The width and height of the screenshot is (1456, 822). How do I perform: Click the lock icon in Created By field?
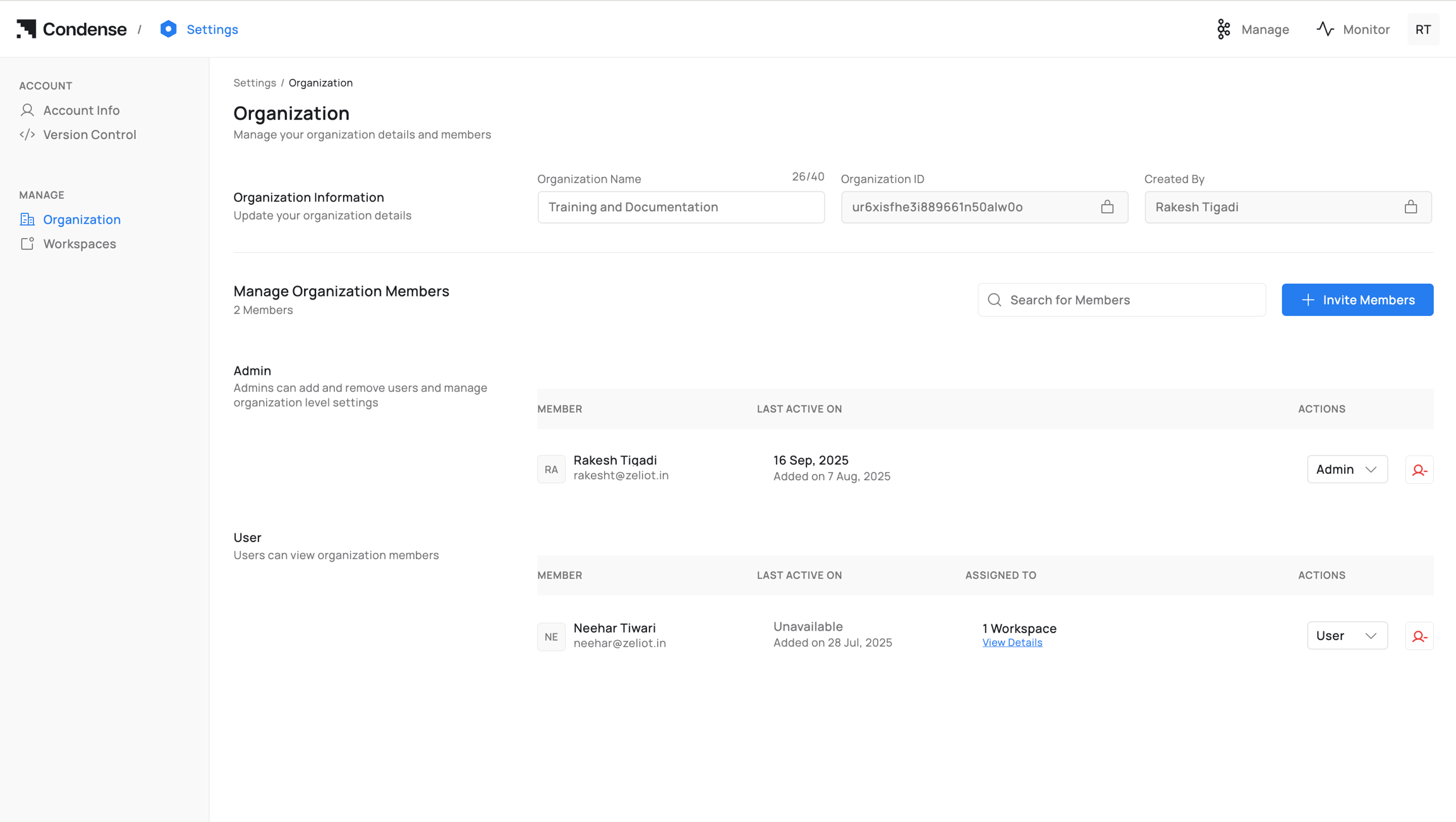coord(1410,207)
